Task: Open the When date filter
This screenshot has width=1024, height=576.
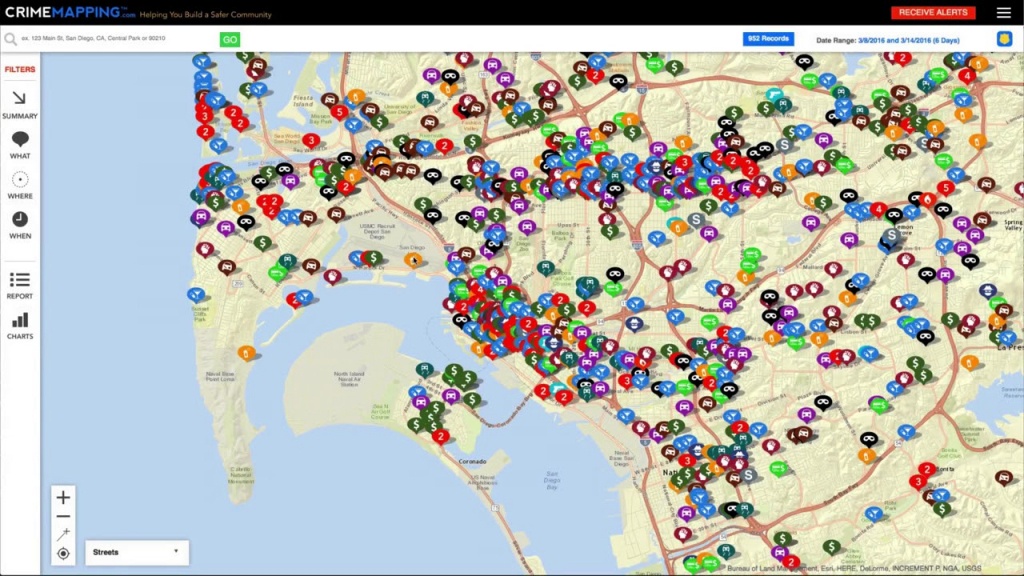Action: tap(19, 224)
